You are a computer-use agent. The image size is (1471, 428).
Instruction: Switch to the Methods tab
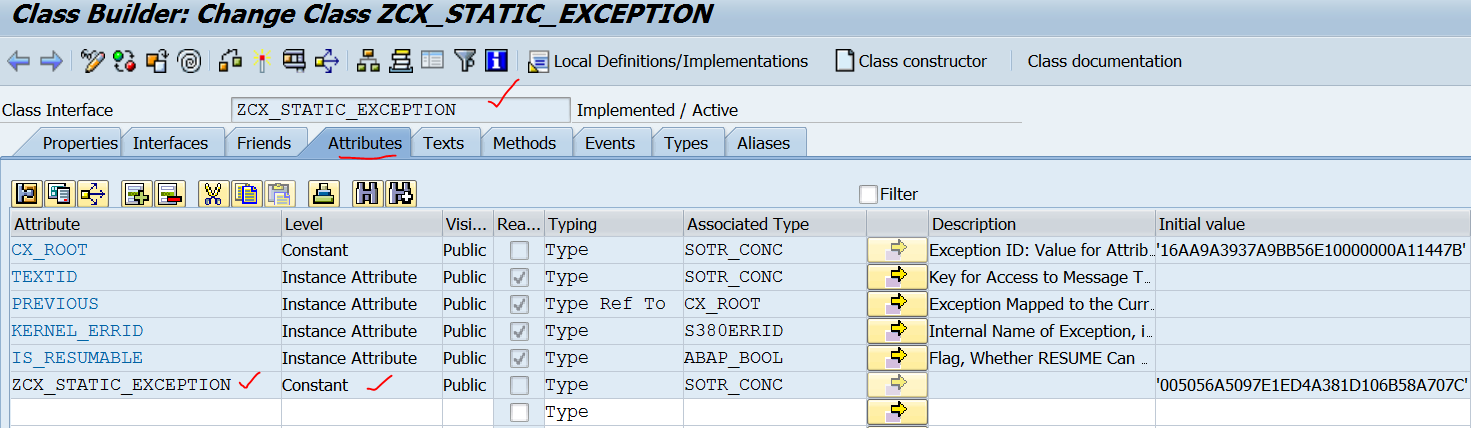[x=524, y=143]
